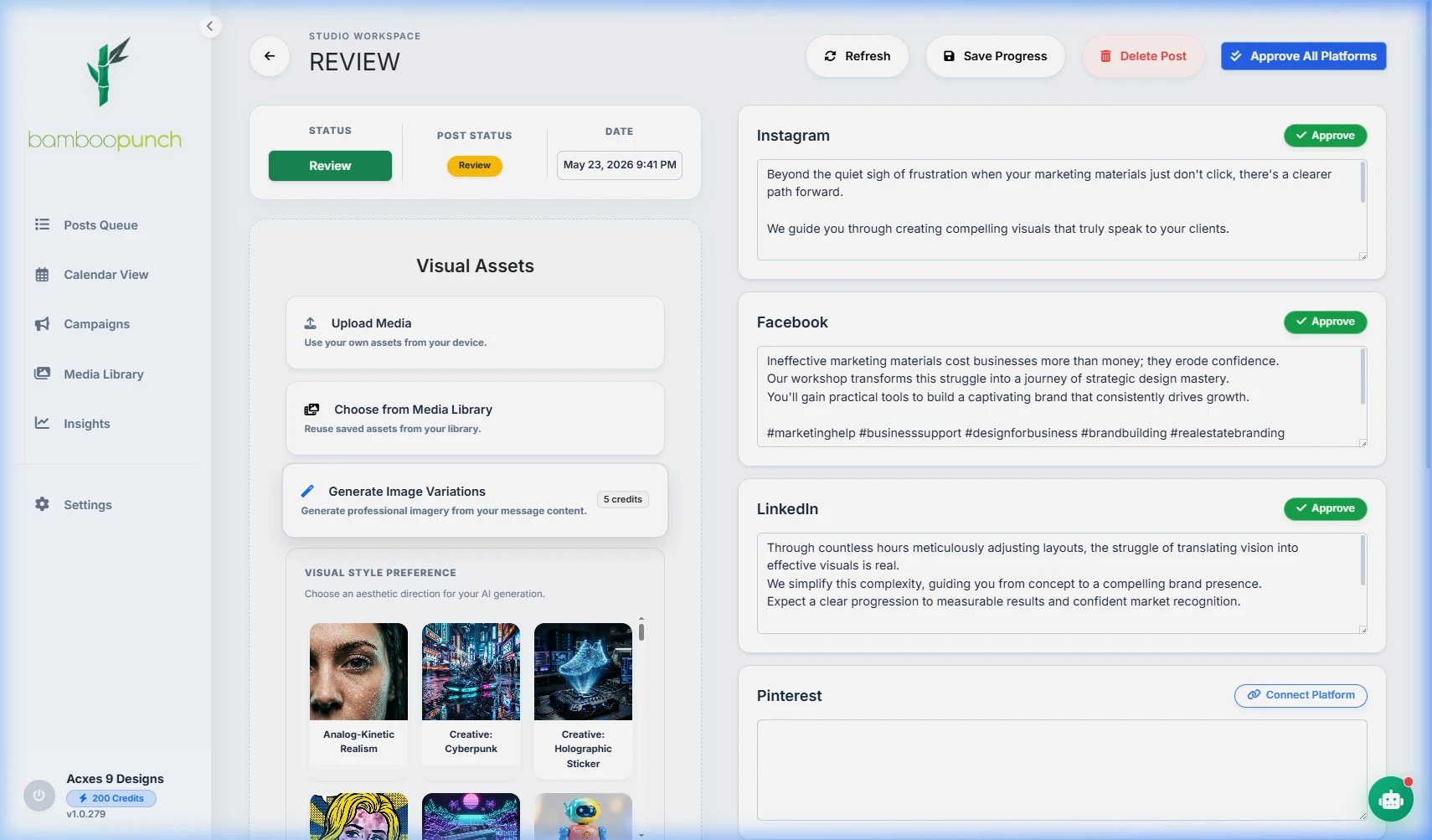Select Generate Image Variations card

pyautogui.click(x=475, y=501)
